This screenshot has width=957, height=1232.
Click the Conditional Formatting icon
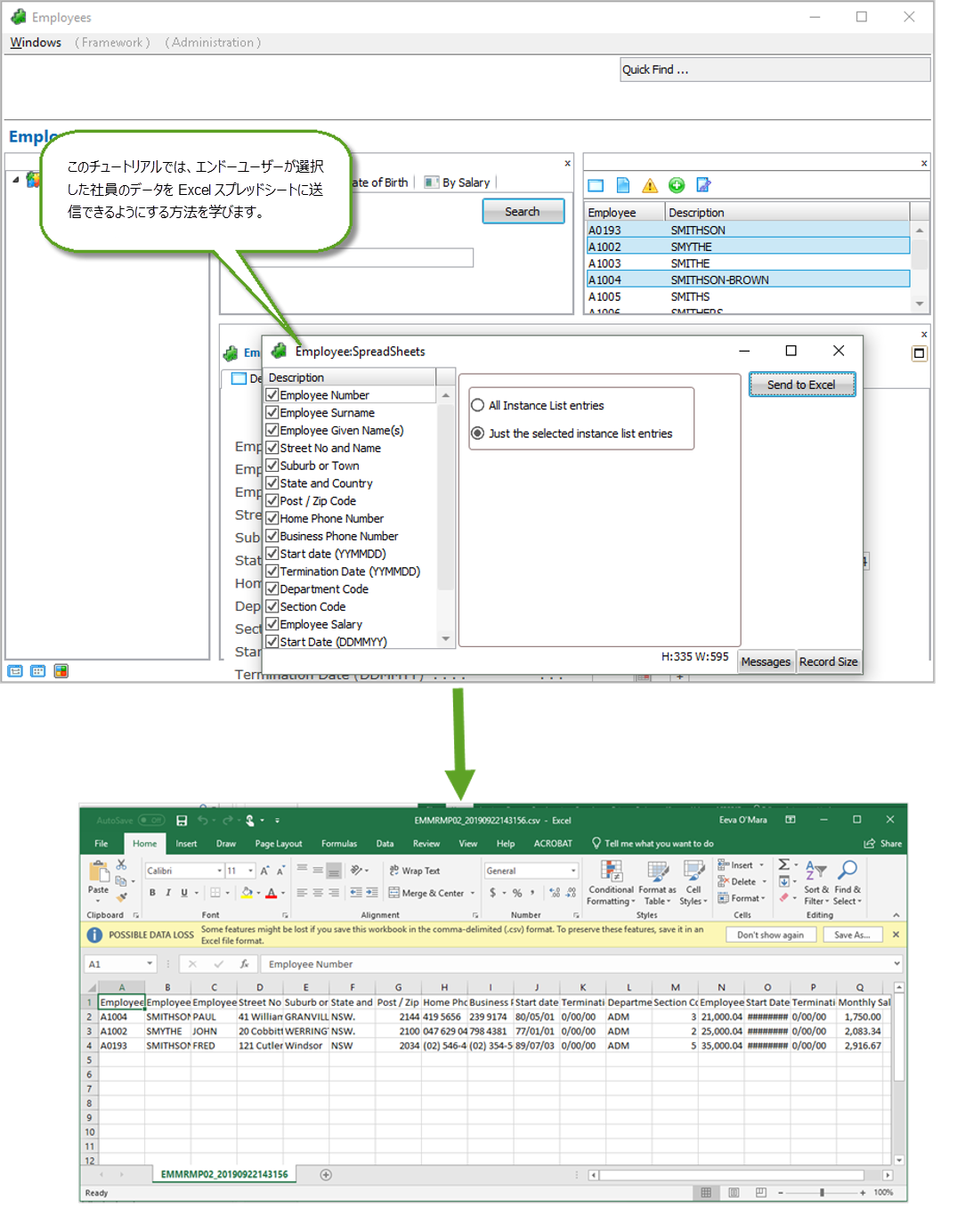(612, 871)
